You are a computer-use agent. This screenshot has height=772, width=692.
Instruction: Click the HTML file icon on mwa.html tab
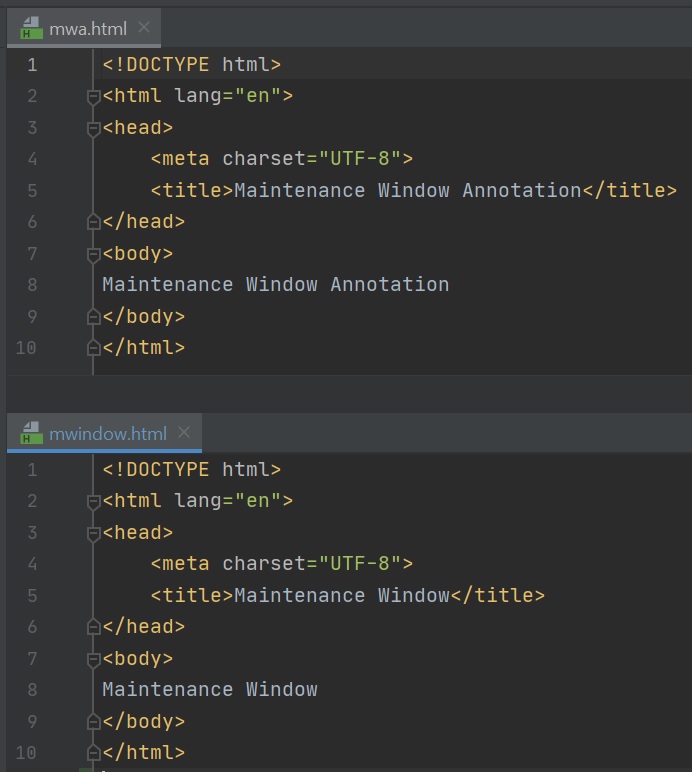32,28
